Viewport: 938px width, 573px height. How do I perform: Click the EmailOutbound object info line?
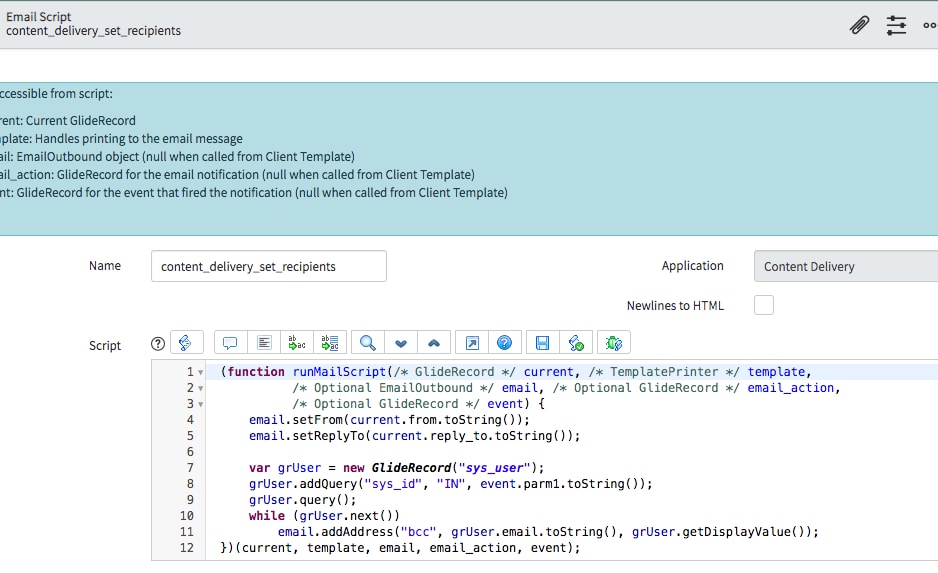(177, 157)
